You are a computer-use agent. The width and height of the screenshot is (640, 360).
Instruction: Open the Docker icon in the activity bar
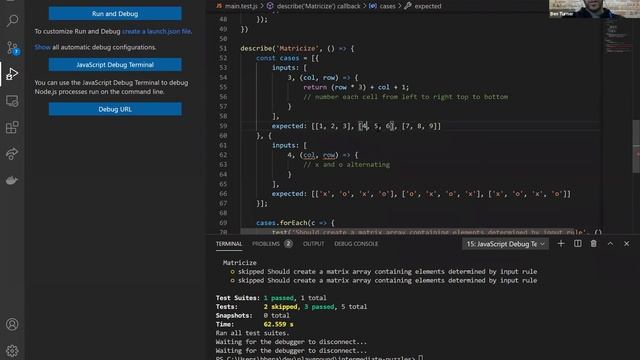pos(12,180)
